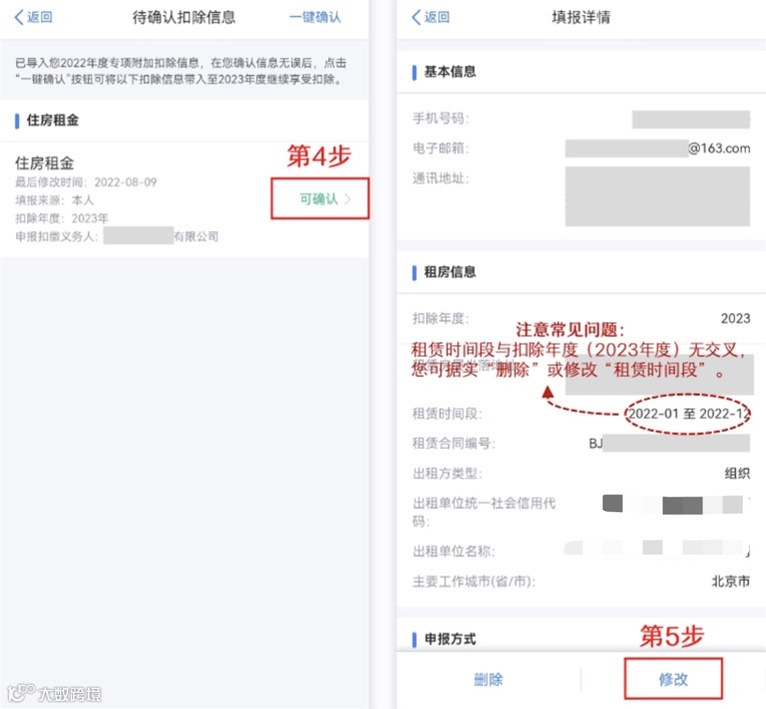Tap the back chevron on 填报详情 screen
This screenshot has width=766, height=709.
tap(416, 17)
